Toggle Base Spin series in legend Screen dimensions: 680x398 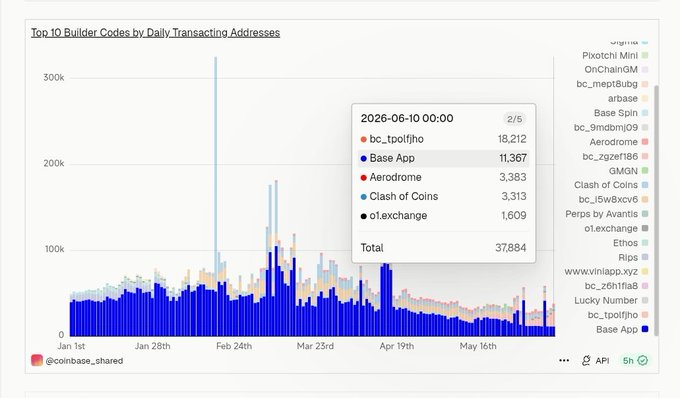click(621, 113)
